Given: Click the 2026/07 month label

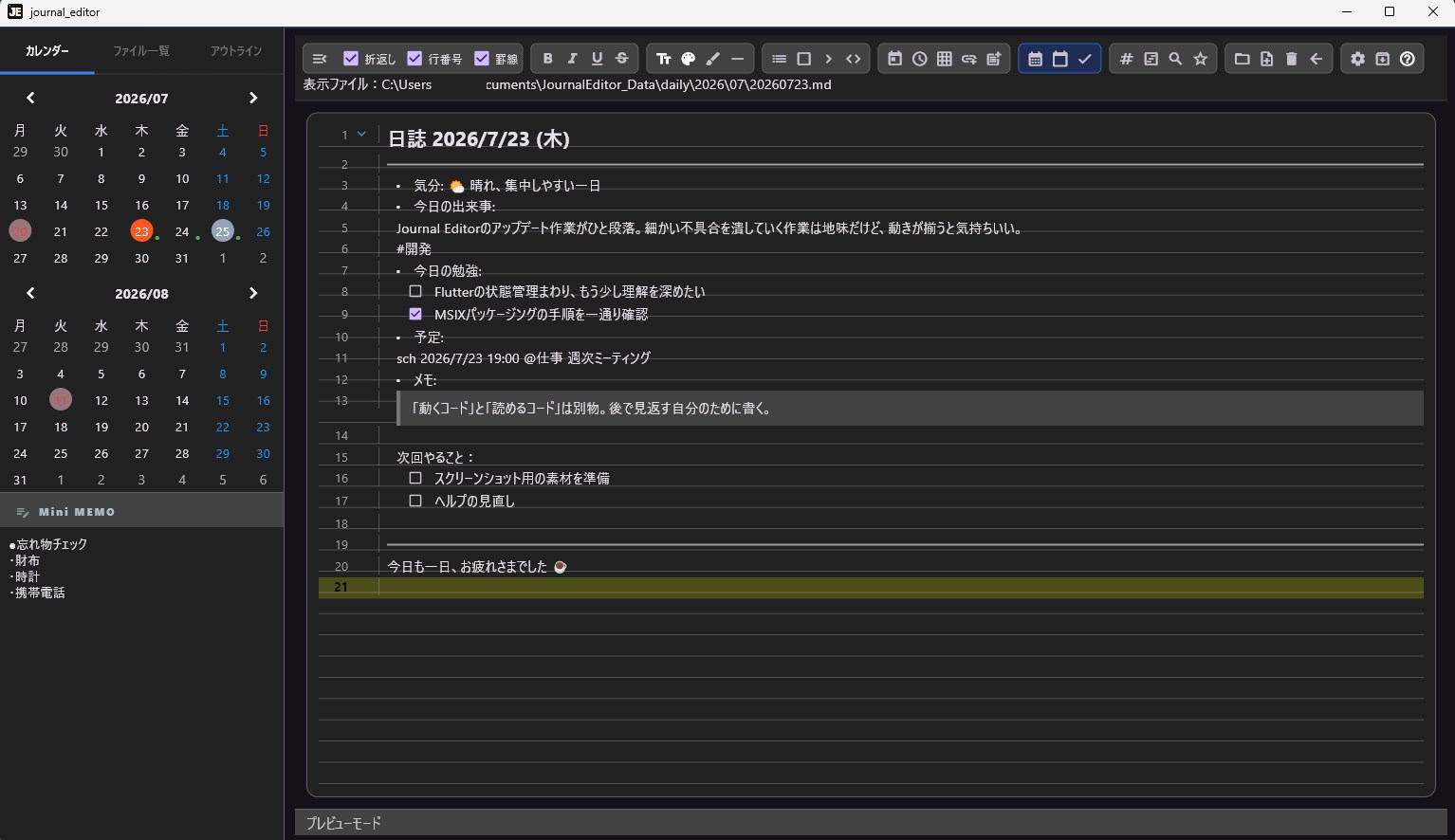Looking at the screenshot, I should (x=141, y=98).
